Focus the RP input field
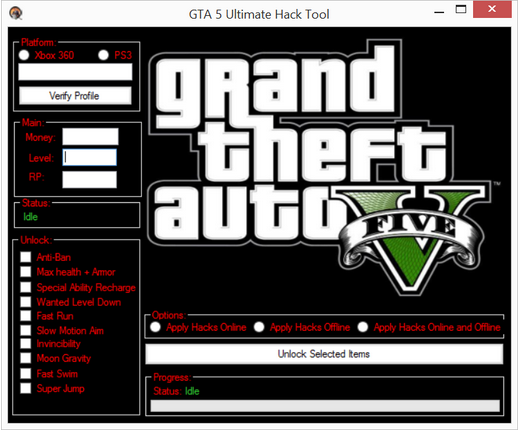Viewport: 518px width, 430px height. pyautogui.click(x=90, y=180)
